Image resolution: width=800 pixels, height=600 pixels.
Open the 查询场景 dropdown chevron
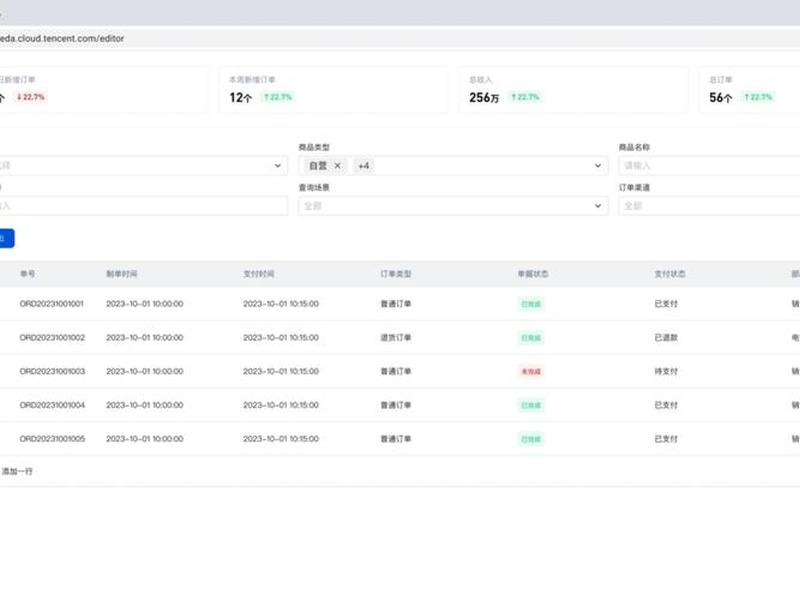[x=597, y=206]
